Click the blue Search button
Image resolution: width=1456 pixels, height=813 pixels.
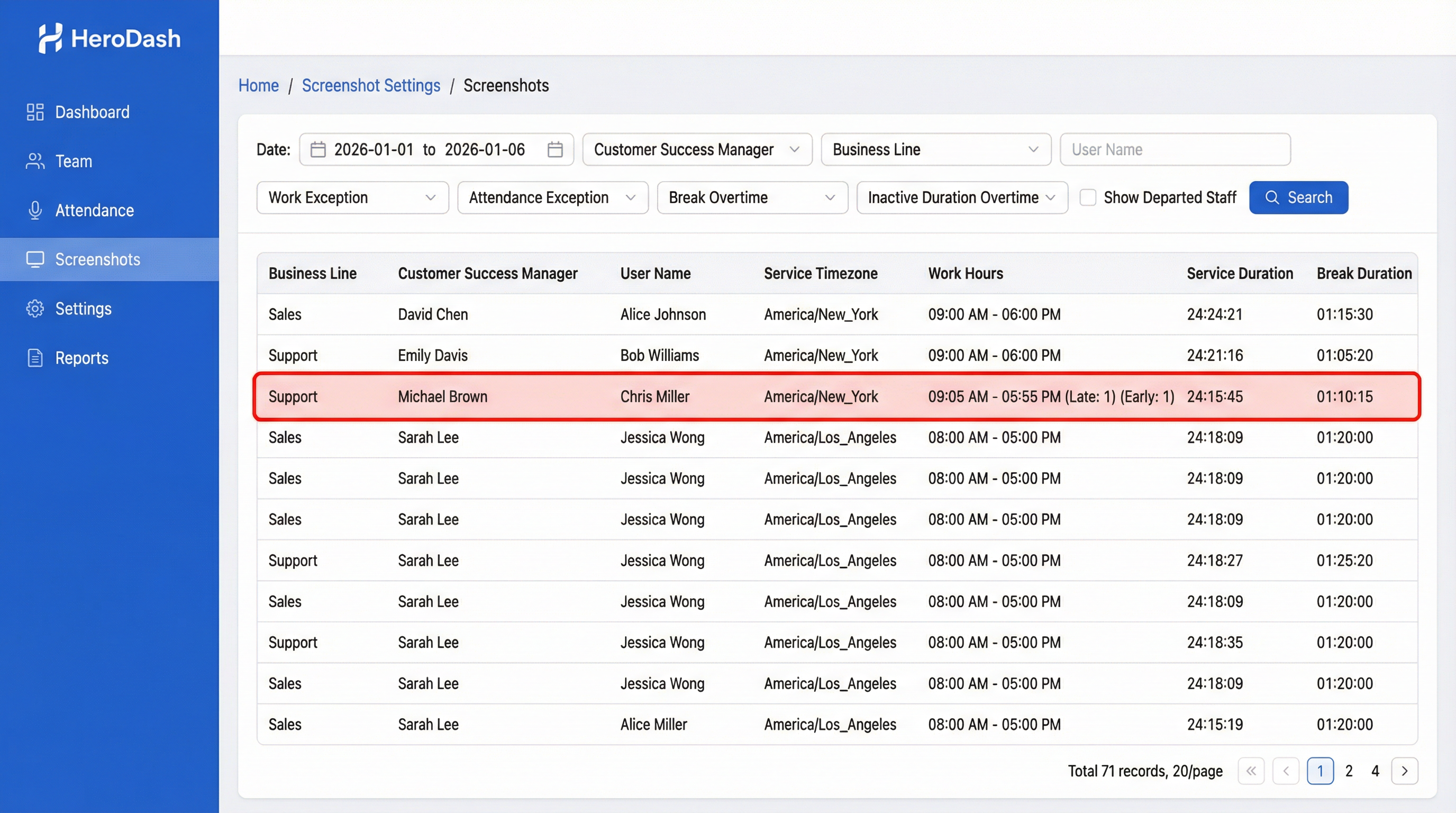coord(1298,197)
